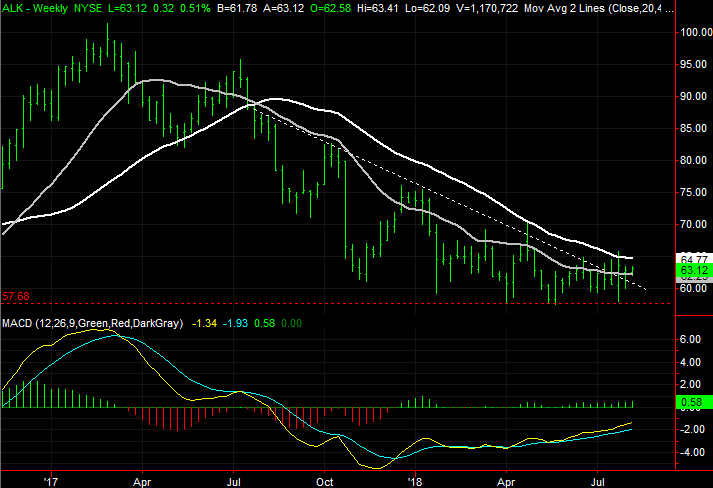
Task: Click the Apr label after '18 on date axis
Action: point(506,482)
